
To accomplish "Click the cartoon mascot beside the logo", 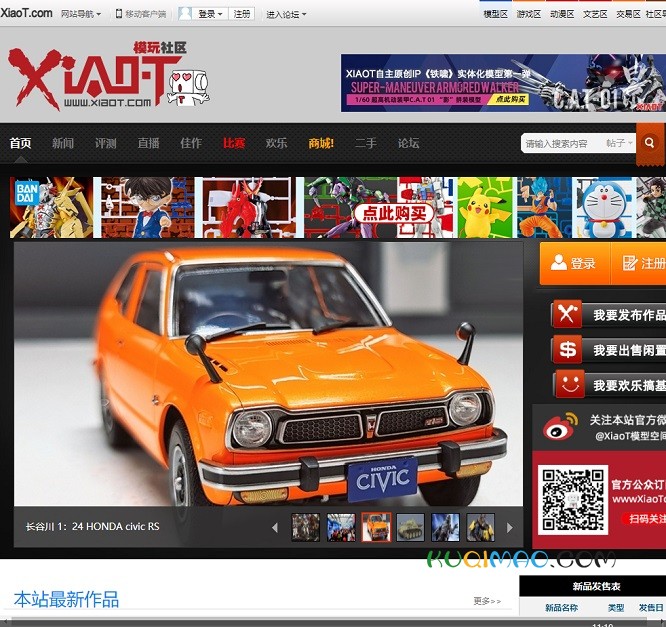I will pos(188,87).
